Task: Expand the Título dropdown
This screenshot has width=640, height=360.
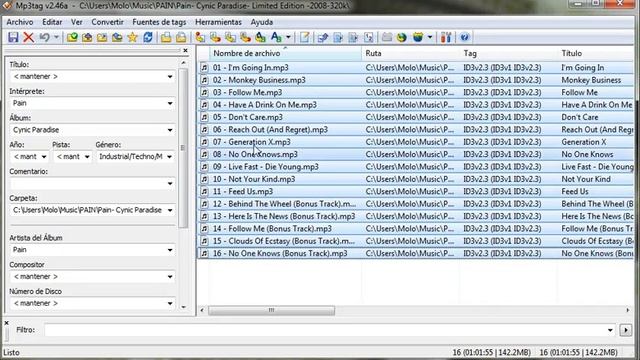Action: [x=170, y=77]
